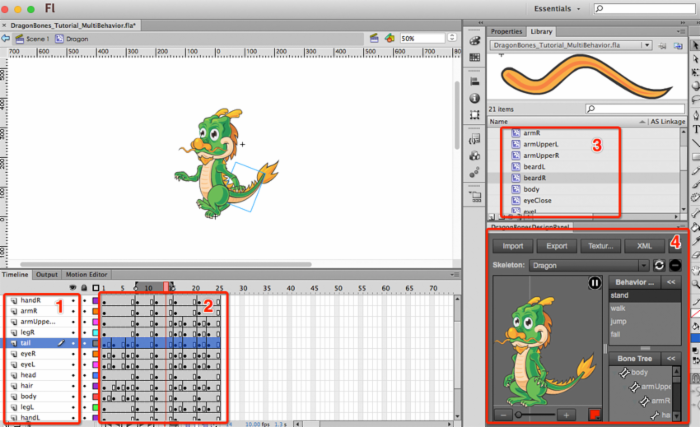Click the black minus icon beside Skeleton dropdown

click(676, 265)
